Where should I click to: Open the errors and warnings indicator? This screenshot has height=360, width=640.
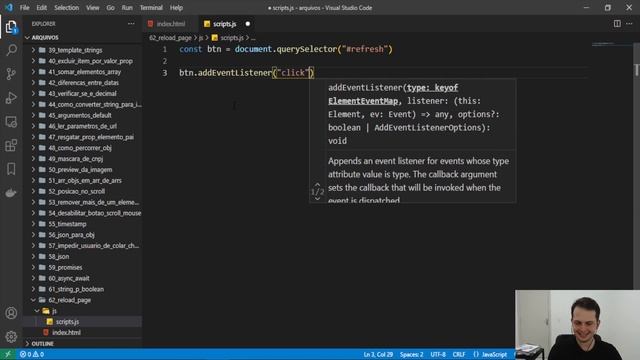(32, 354)
